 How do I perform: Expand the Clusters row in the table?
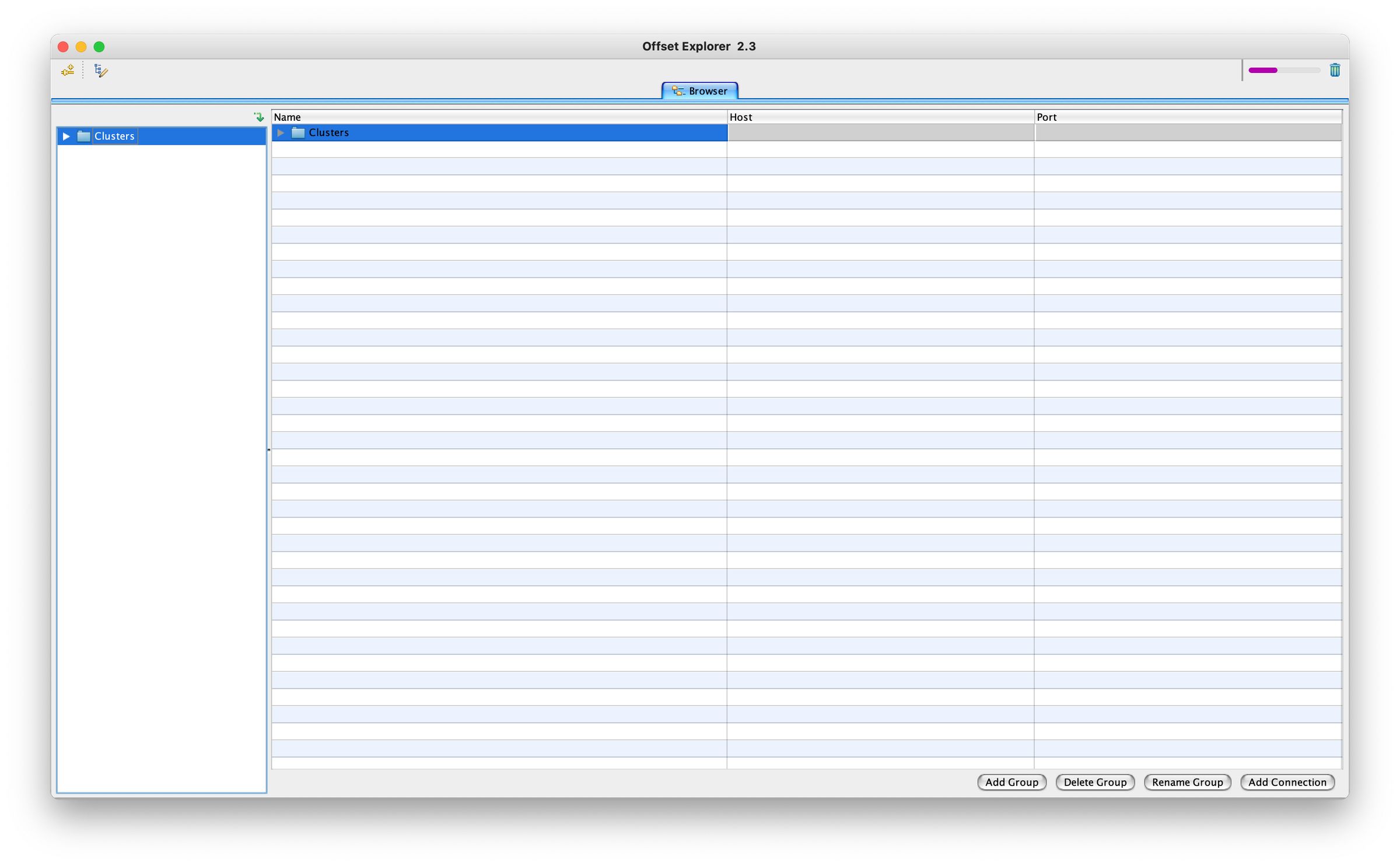pos(281,132)
